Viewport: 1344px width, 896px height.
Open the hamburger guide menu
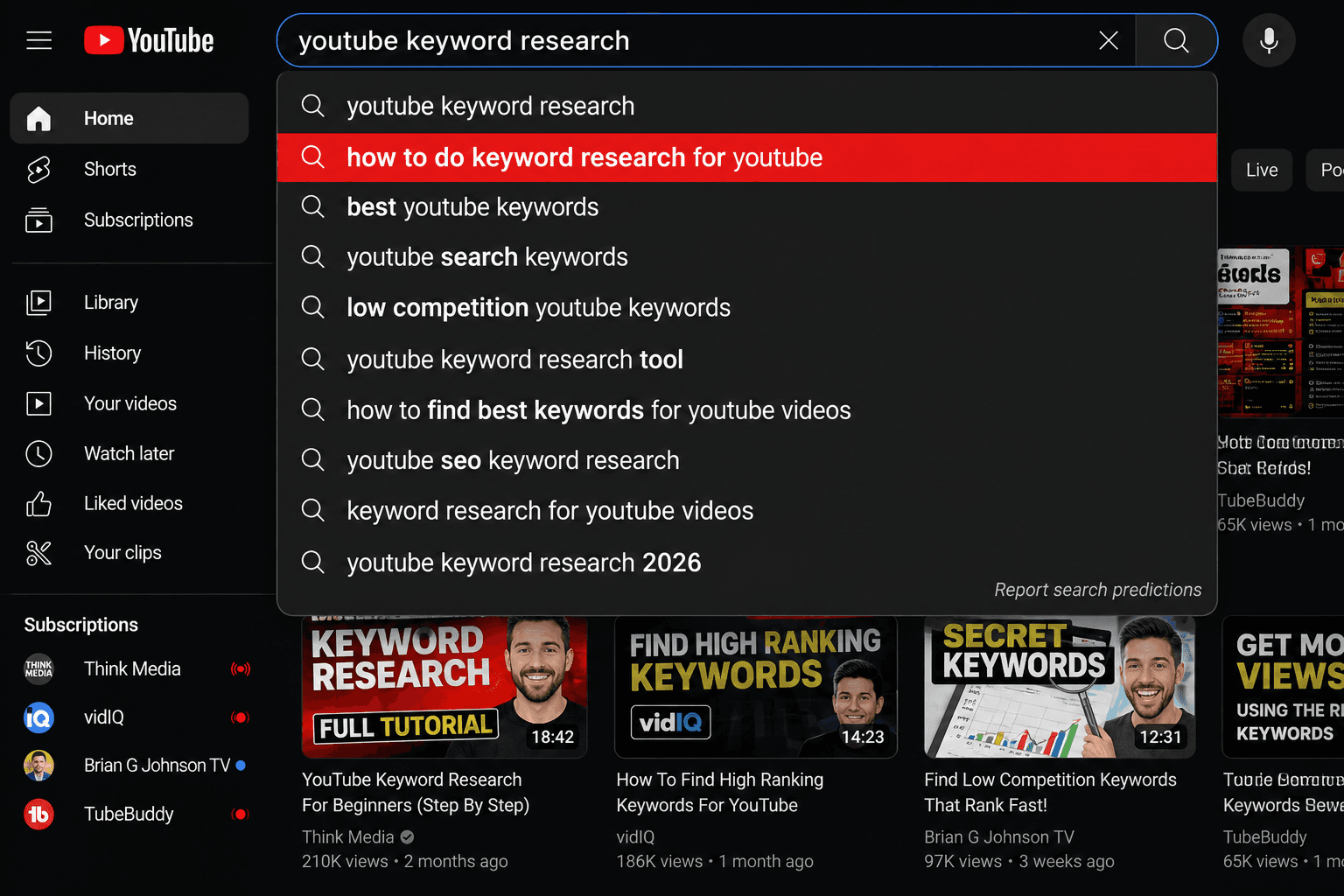click(x=38, y=40)
